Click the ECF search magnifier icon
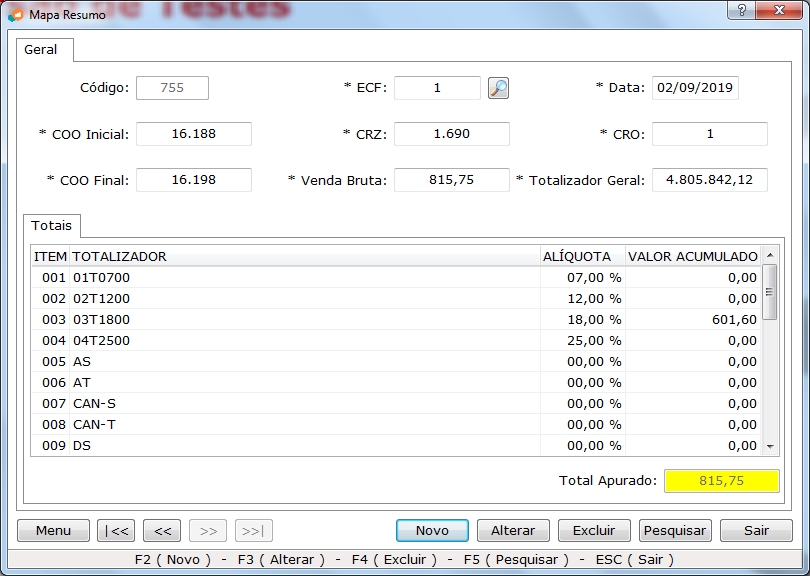Screen dimensions: 810x576 tap(498, 88)
